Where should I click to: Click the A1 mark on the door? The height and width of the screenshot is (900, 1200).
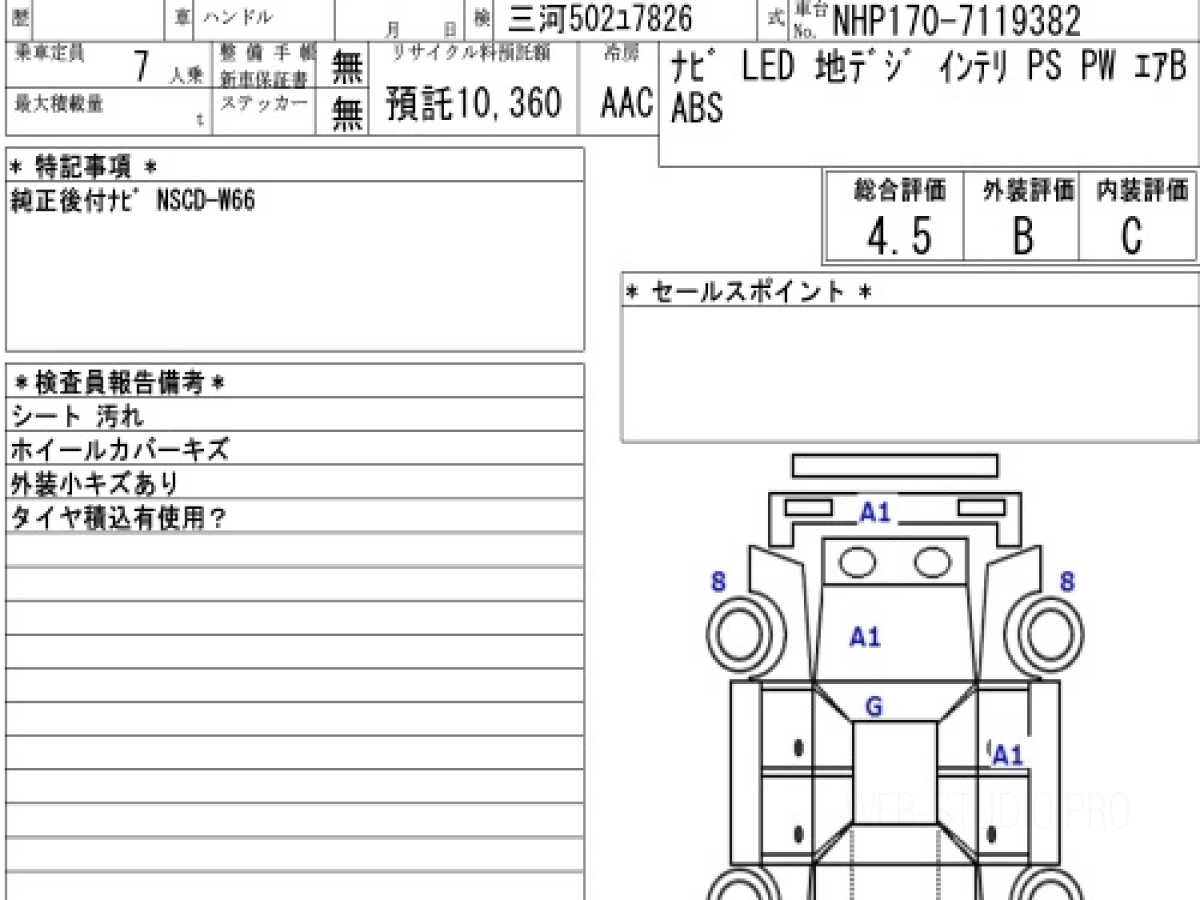coord(1008,756)
